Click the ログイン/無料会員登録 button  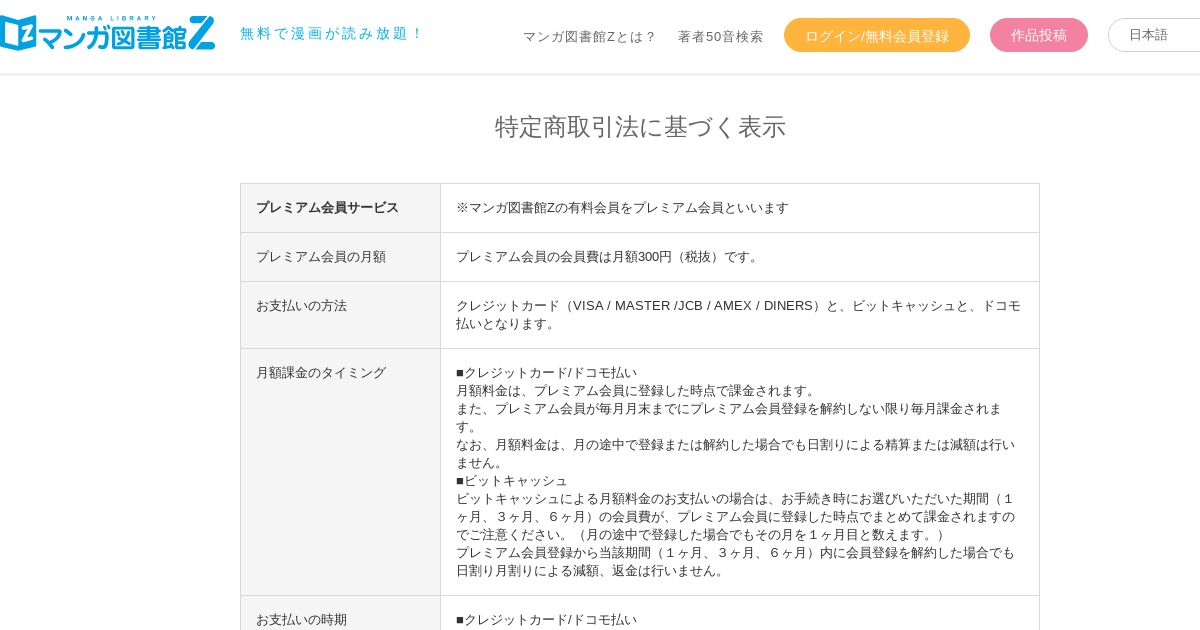coord(877,35)
